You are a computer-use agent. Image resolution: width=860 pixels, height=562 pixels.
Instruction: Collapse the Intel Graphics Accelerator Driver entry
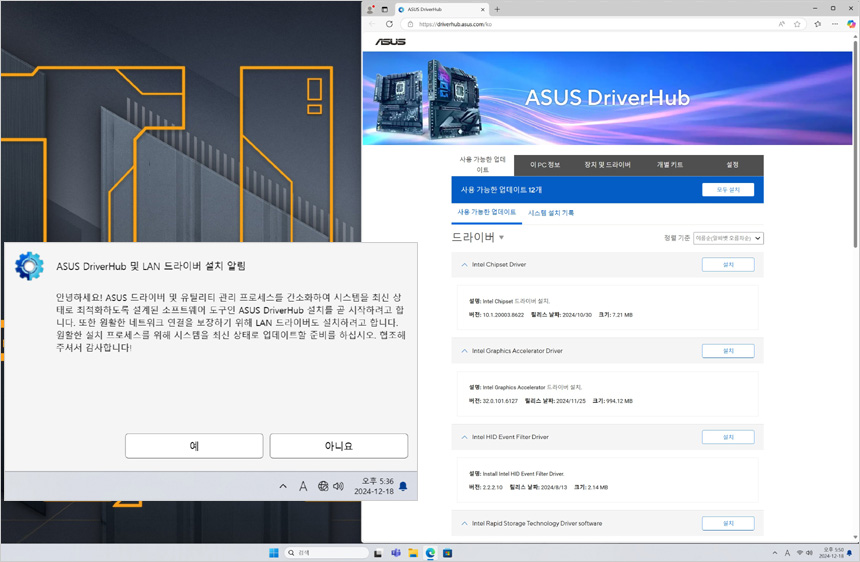coord(464,351)
